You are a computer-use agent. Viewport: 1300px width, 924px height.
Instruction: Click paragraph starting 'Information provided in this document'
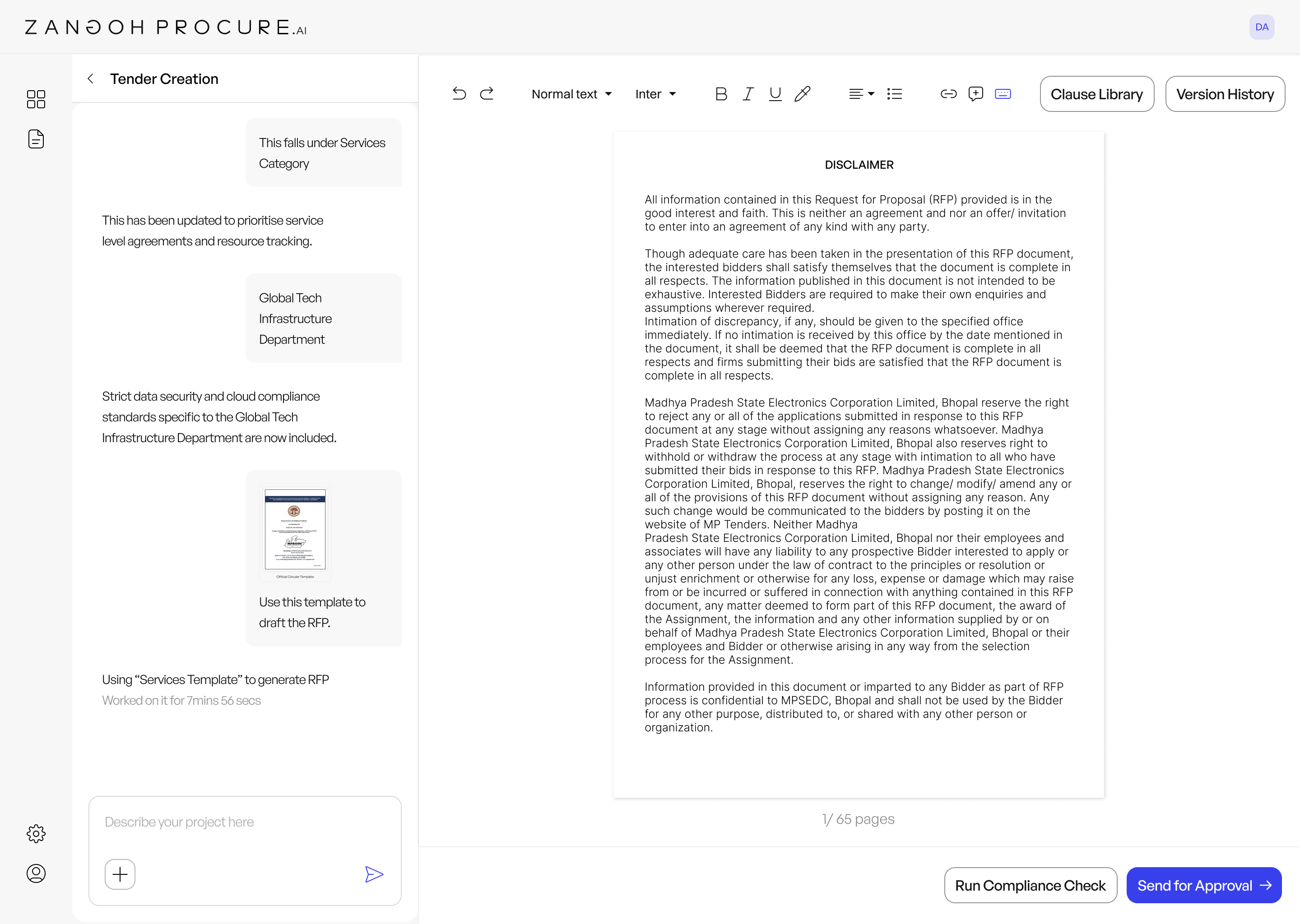pos(854,707)
